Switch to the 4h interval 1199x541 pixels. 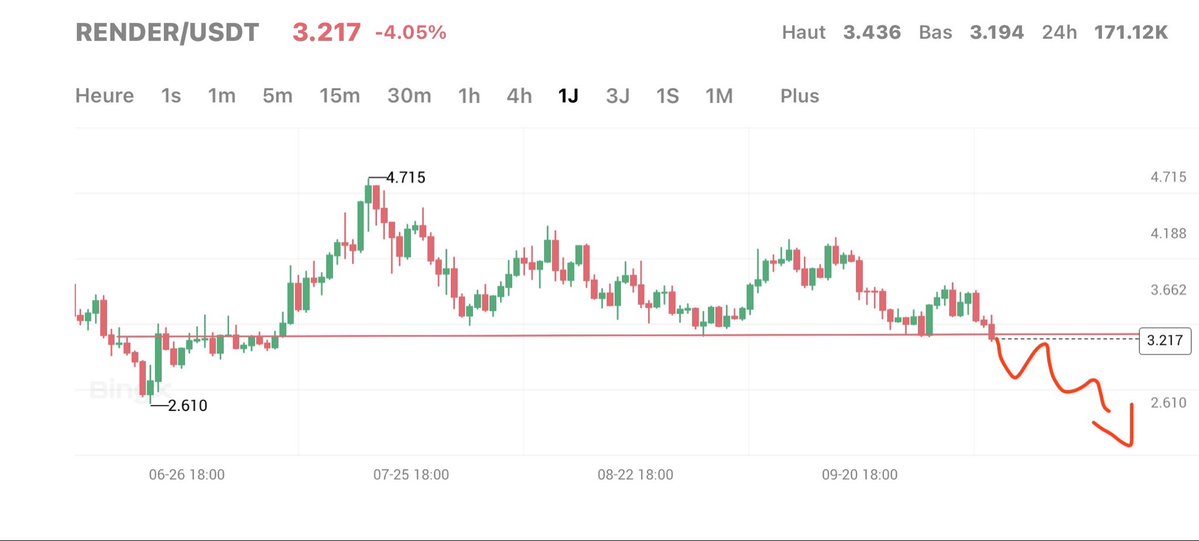tap(519, 96)
